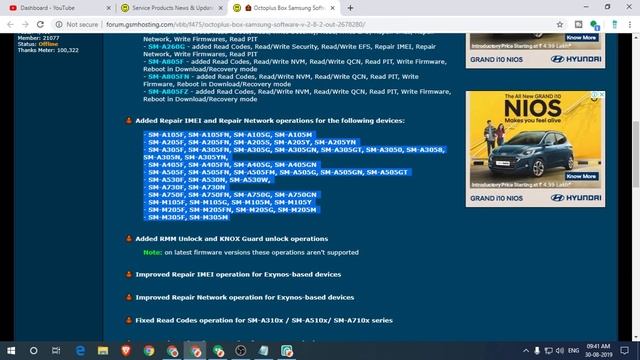Open the Not secure site info

click(x=77, y=24)
